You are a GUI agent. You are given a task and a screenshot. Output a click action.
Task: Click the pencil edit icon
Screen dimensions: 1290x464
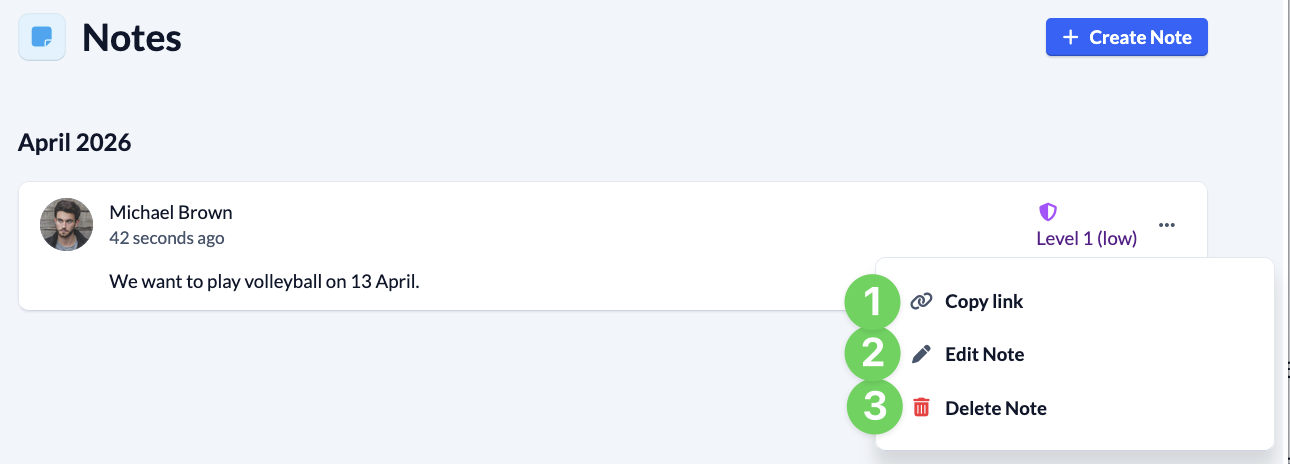coord(921,354)
